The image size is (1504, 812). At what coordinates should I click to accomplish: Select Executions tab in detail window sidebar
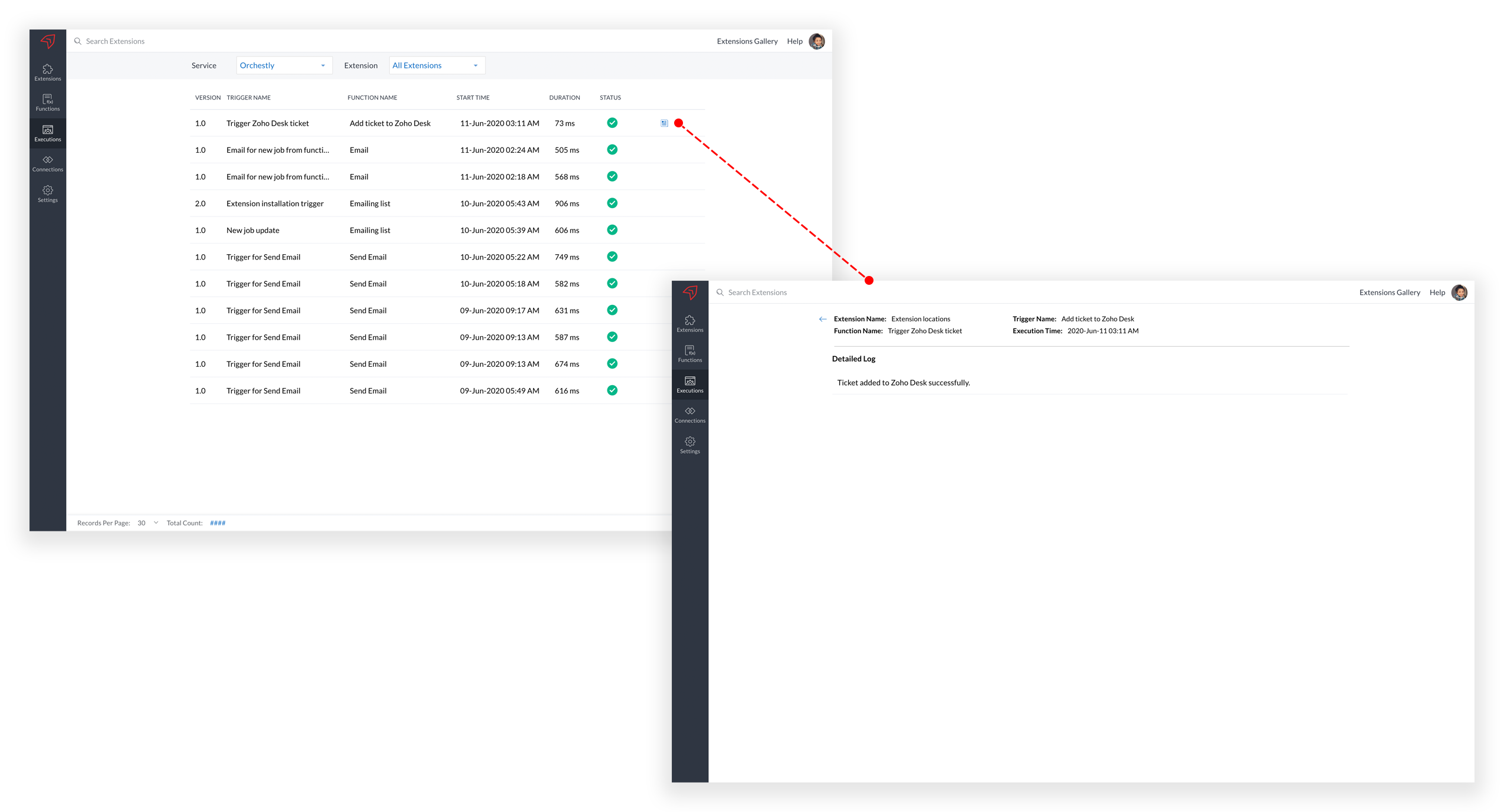pos(689,384)
